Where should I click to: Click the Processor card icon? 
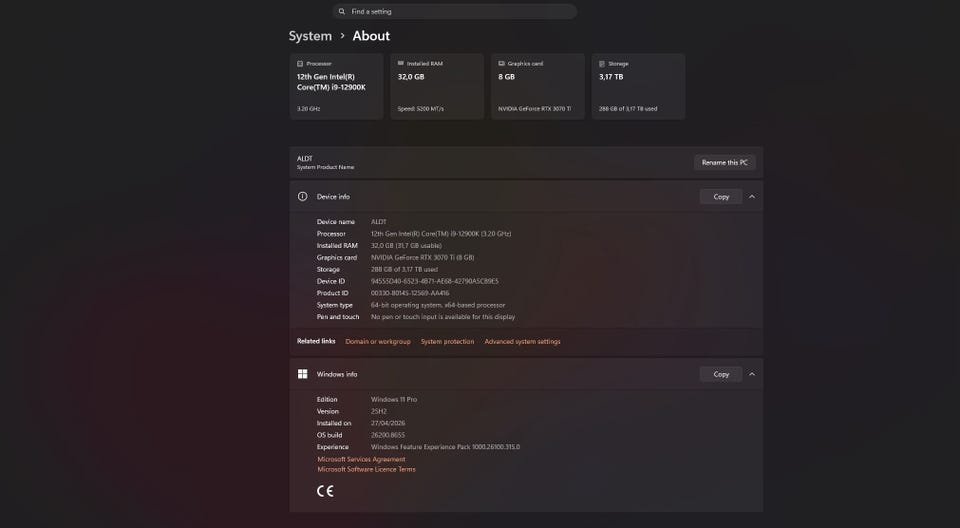tap(300, 64)
